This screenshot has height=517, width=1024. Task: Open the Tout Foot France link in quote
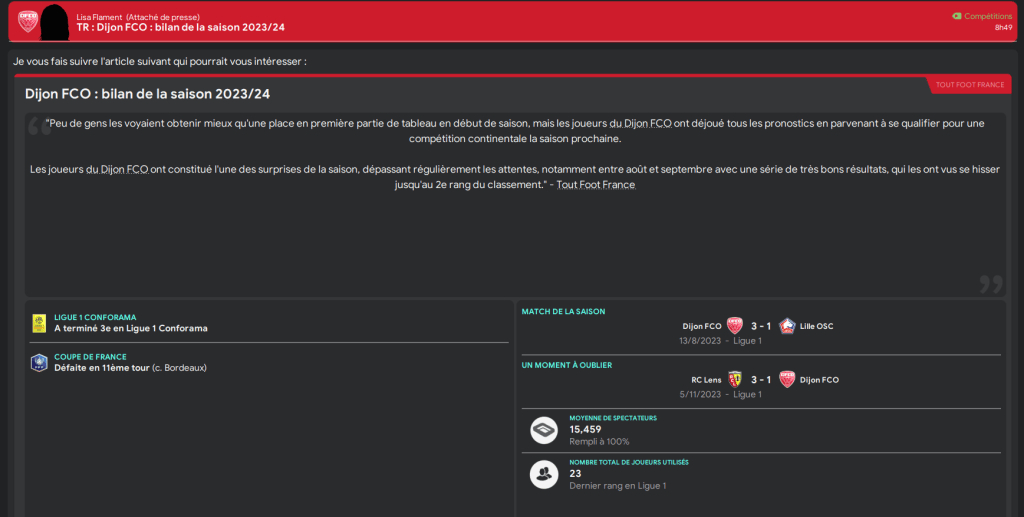pos(595,185)
